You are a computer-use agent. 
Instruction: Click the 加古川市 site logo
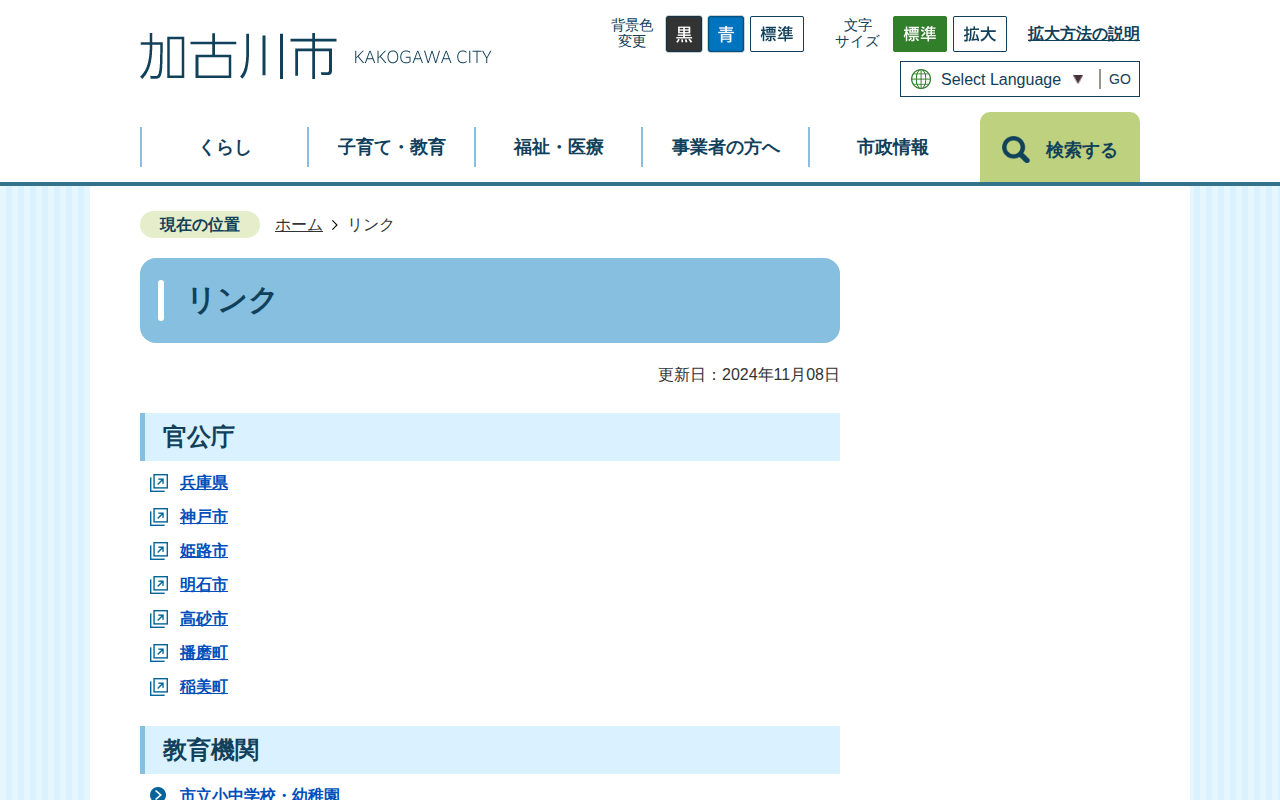coord(316,56)
